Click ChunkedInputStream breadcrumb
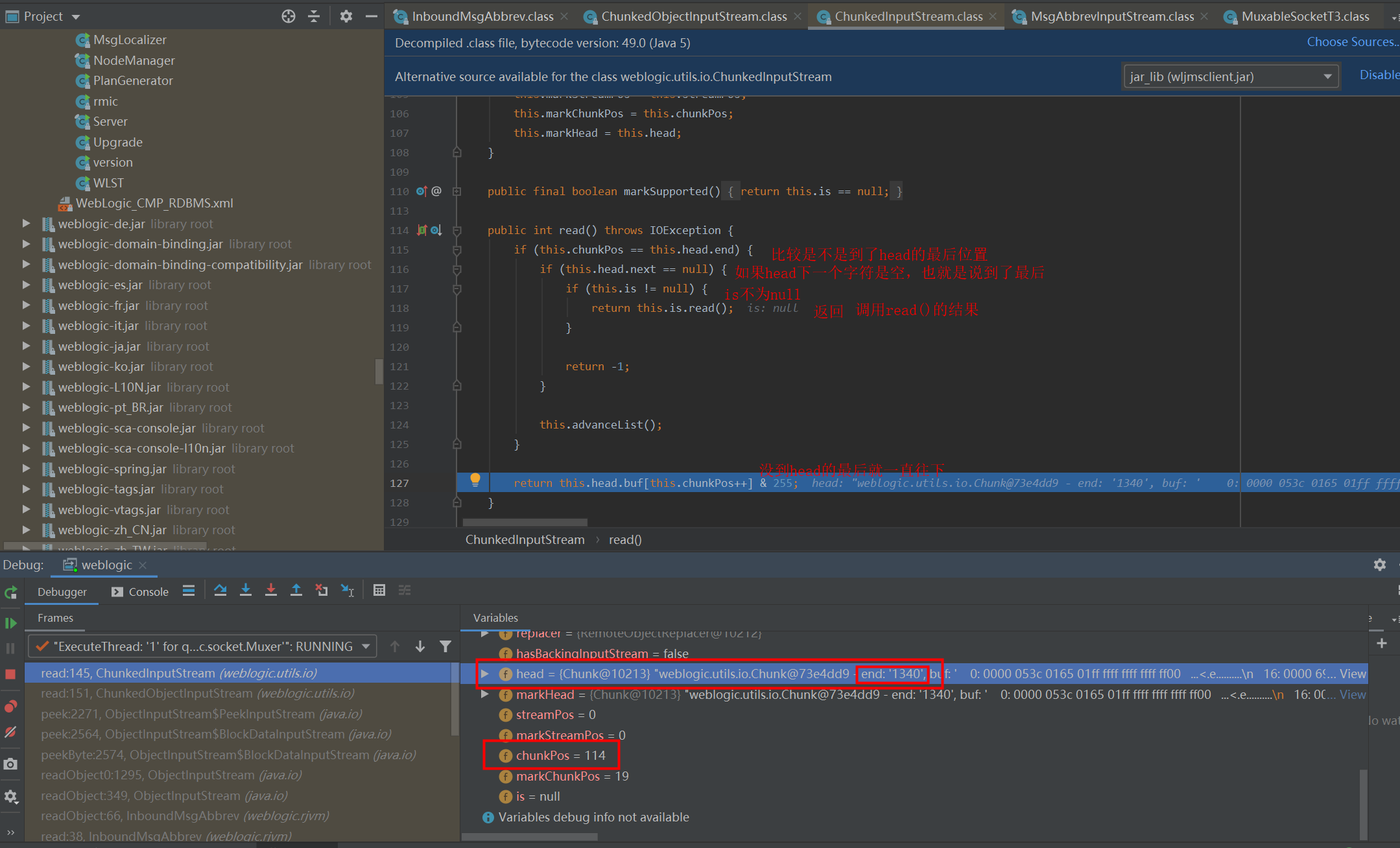The height and width of the screenshot is (848, 1400). tap(525, 539)
